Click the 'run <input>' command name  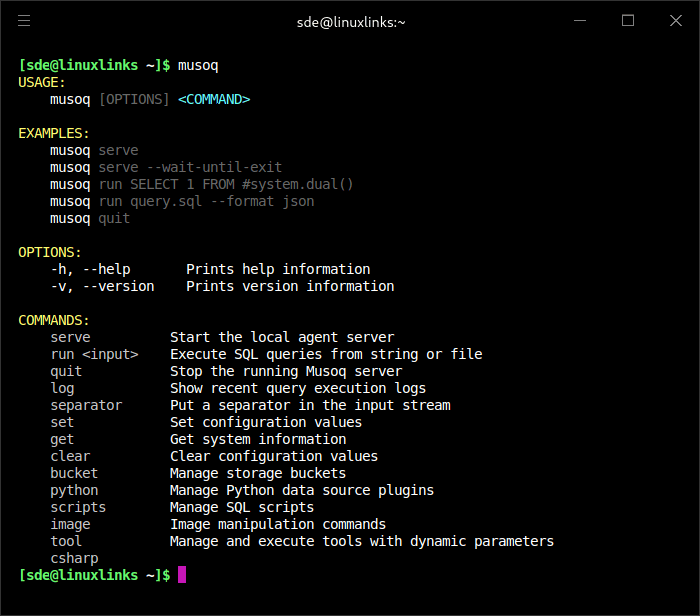point(95,354)
